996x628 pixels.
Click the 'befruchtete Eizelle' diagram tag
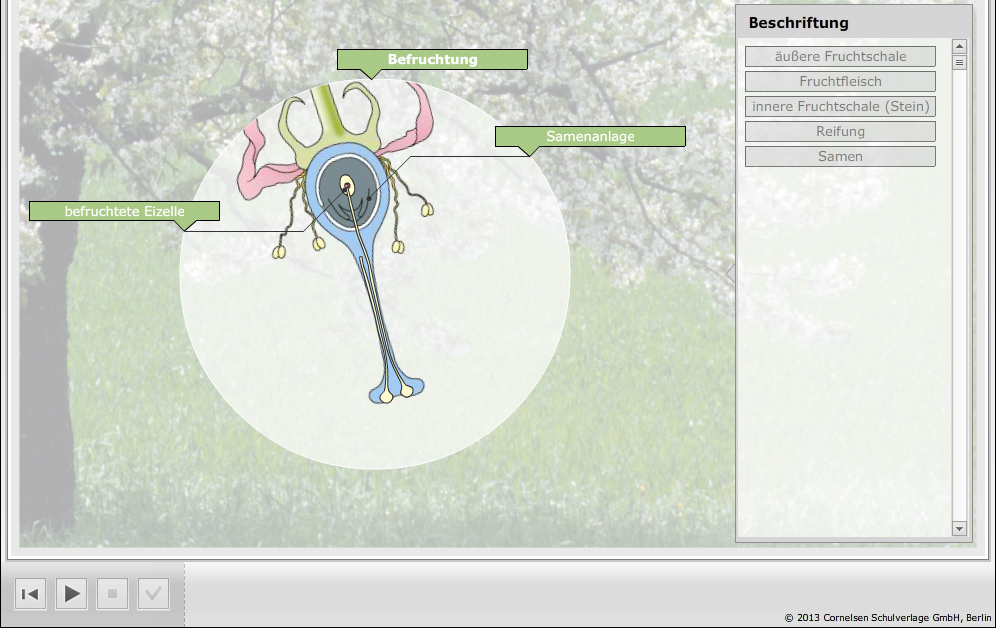(x=124, y=211)
